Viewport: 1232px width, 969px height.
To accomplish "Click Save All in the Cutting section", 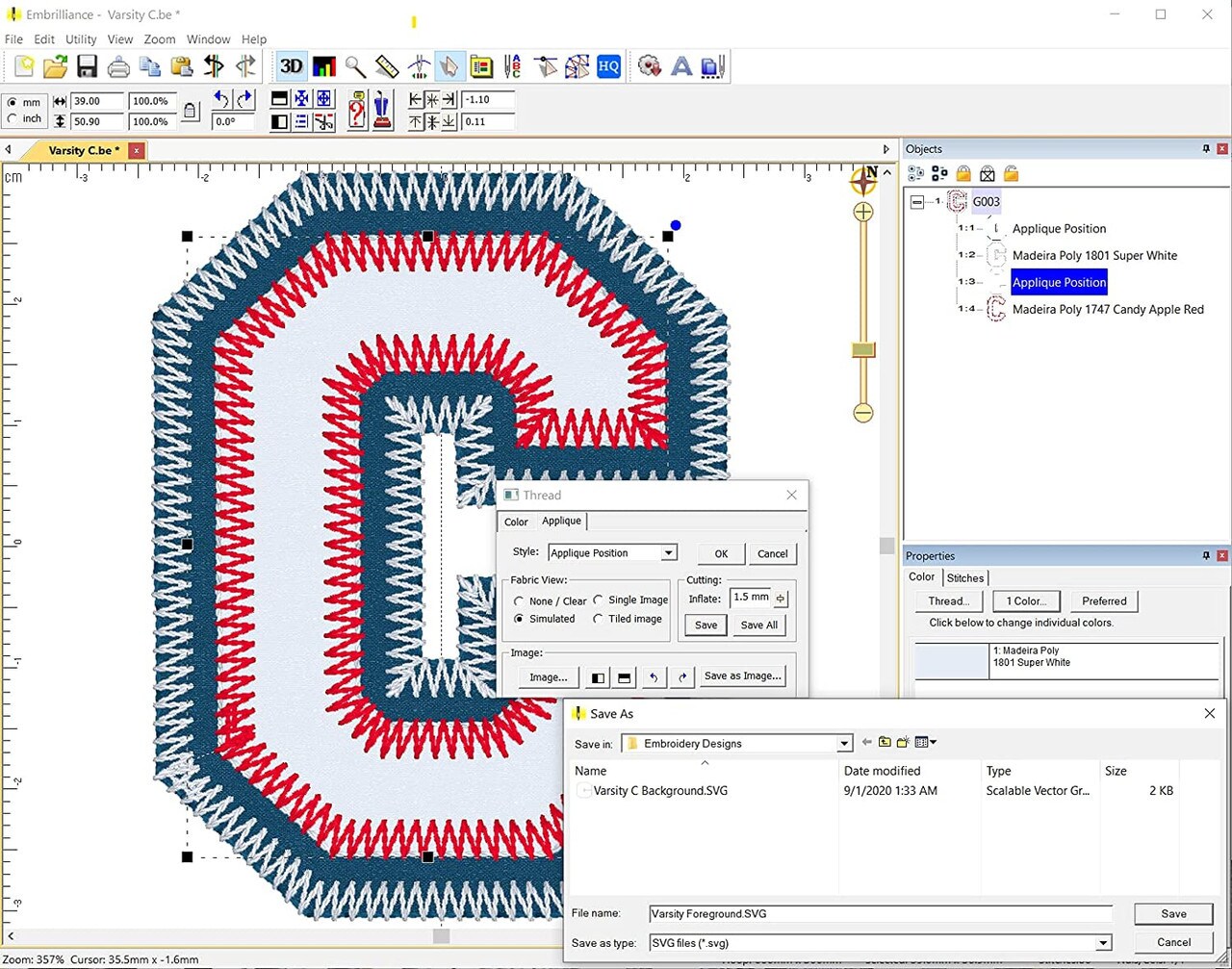I will pyautogui.click(x=759, y=625).
